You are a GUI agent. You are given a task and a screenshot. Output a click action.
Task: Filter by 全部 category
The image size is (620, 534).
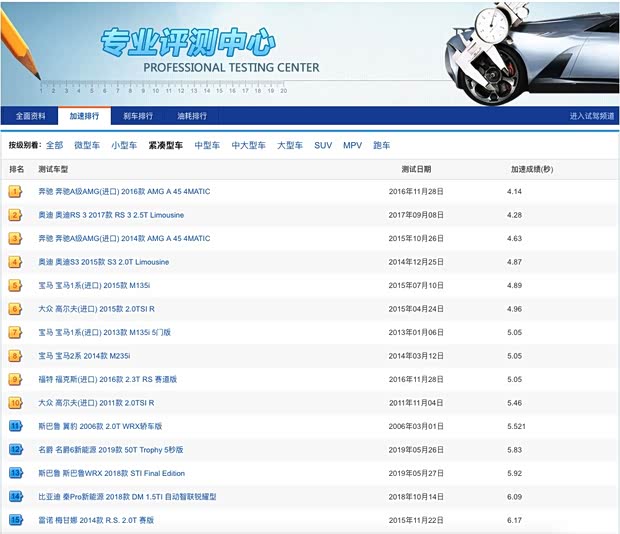click(55, 145)
